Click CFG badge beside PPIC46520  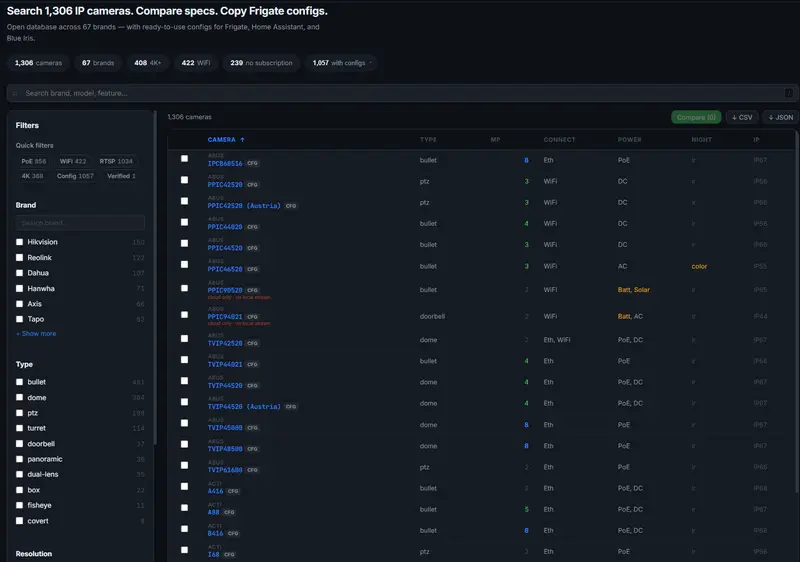pyautogui.click(x=253, y=269)
